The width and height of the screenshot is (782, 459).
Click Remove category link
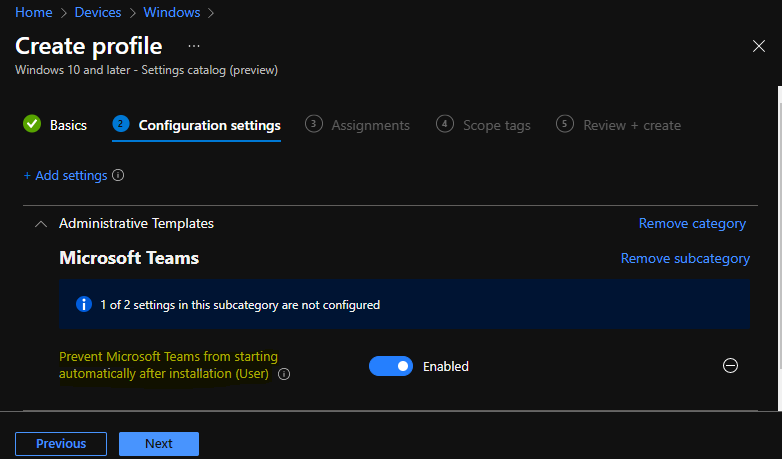pos(692,224)
